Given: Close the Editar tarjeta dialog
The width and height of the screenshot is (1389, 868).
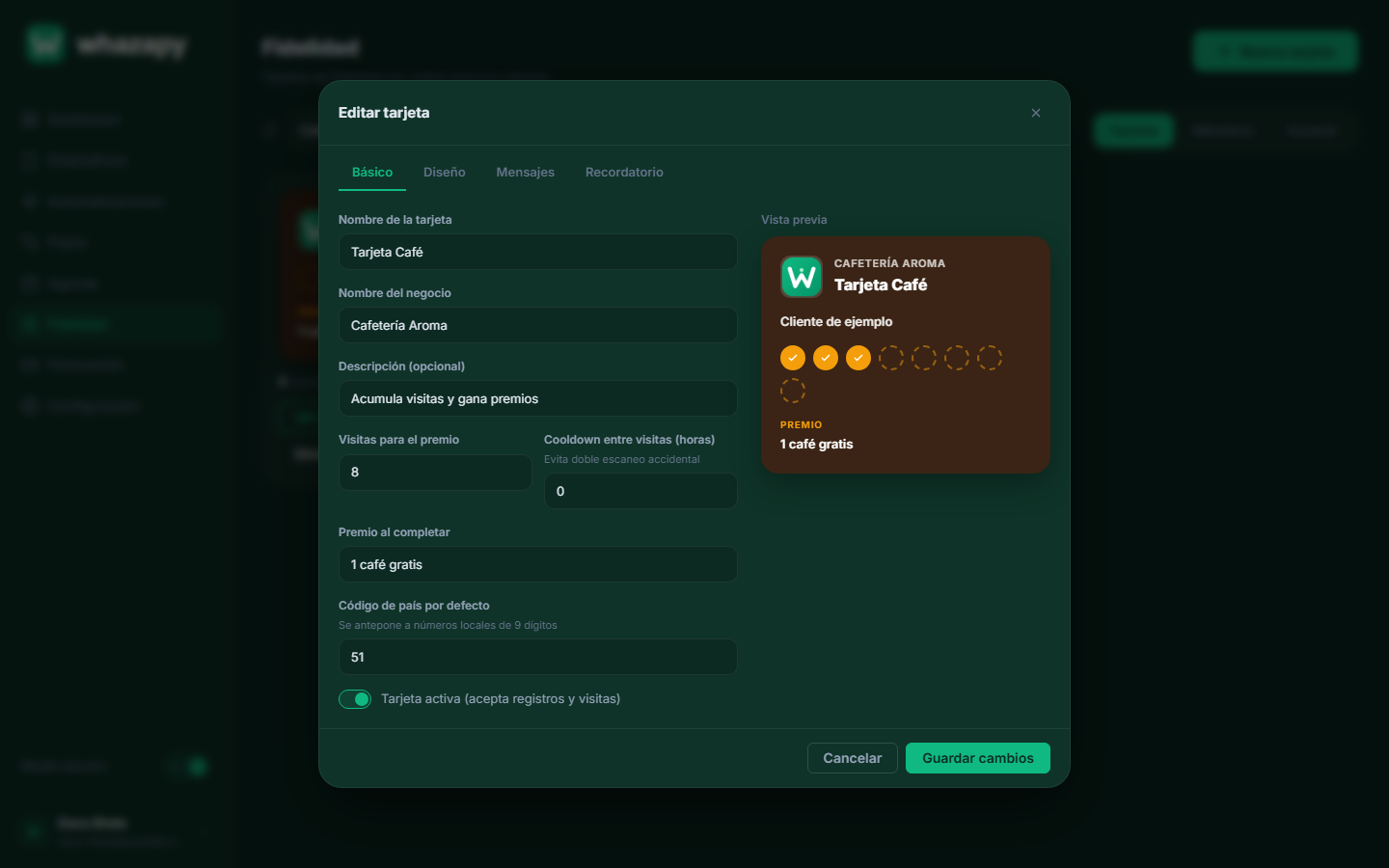Looking at the screenshot, I should [x=1036, y=113].
